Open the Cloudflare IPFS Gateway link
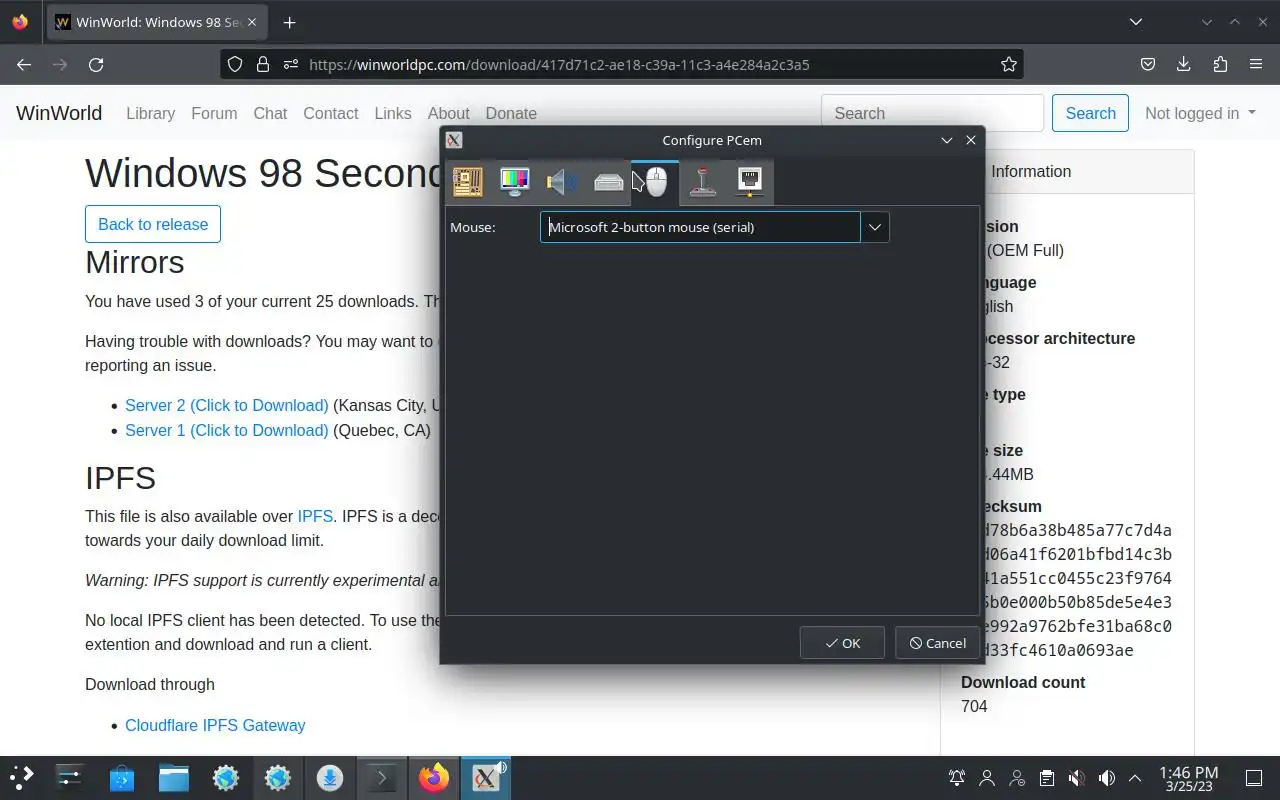The image size is (1280, 800). click(215, 725)
